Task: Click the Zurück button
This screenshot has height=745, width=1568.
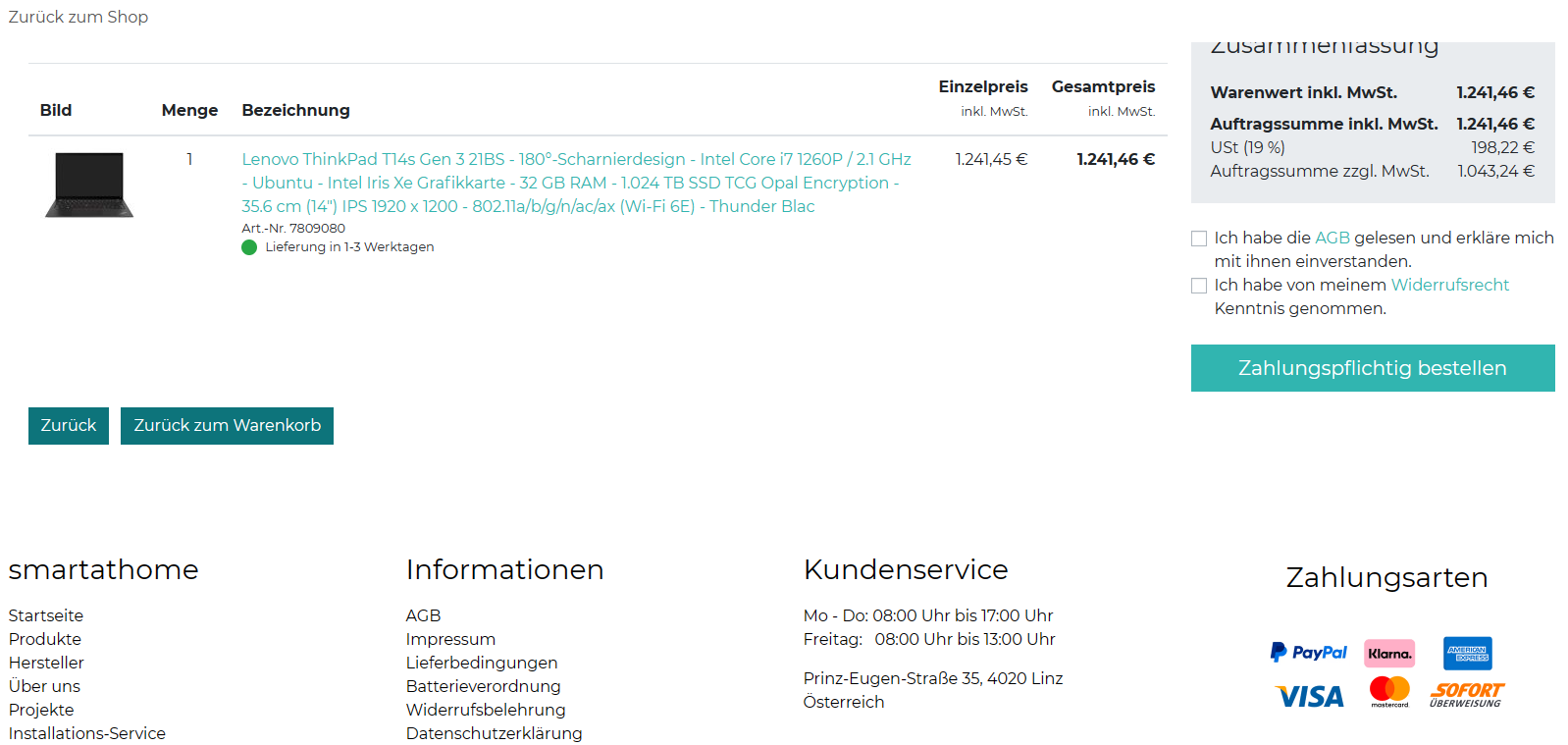Action: (x=69, y=426)
